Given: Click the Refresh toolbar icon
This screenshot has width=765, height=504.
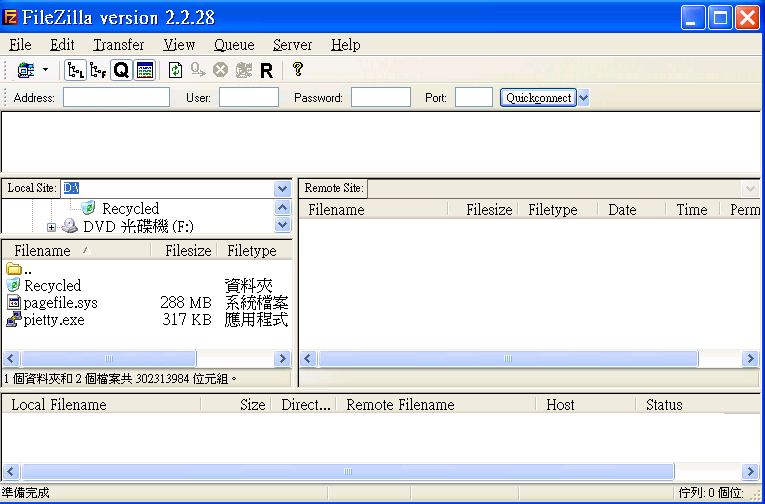Looking at the screenshot, I should click(x=176, y=70).
